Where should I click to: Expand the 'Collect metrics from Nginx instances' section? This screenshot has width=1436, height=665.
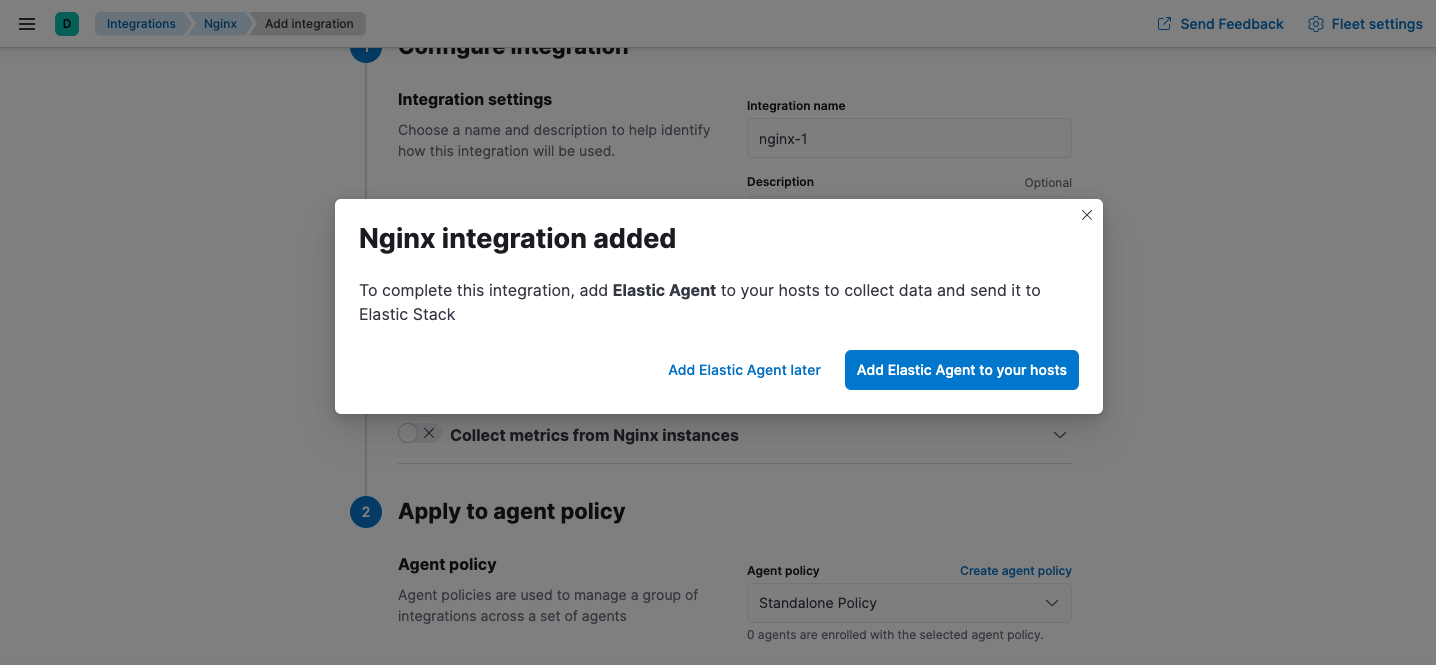pyautogui.click(x=1059, y=434)
